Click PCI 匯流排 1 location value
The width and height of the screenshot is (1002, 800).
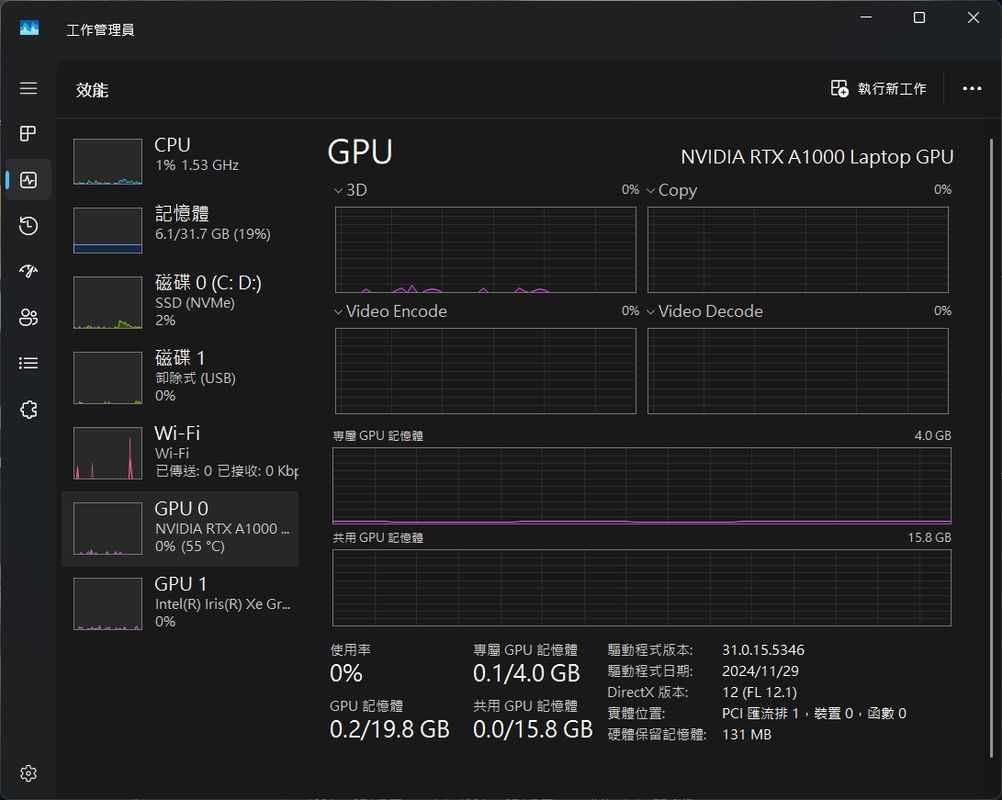coord(814,713)
